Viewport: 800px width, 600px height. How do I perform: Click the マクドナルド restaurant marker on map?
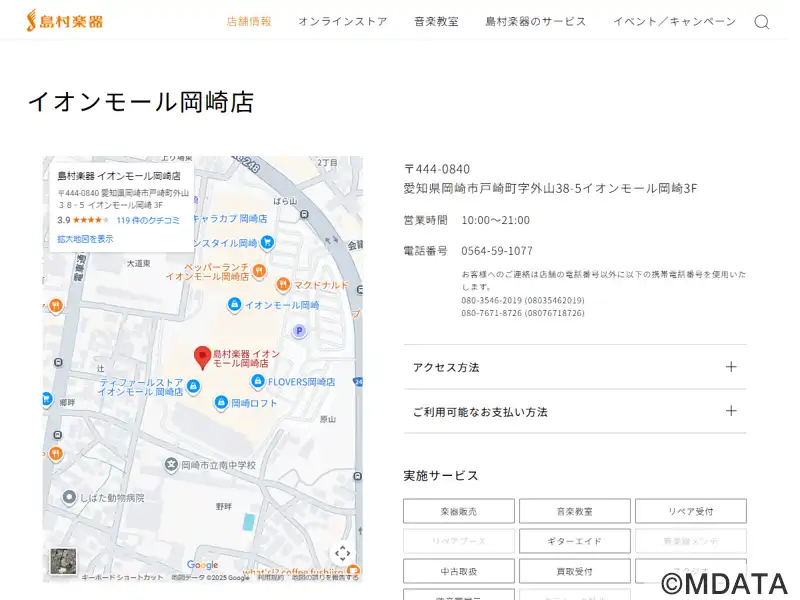point(283,284)
